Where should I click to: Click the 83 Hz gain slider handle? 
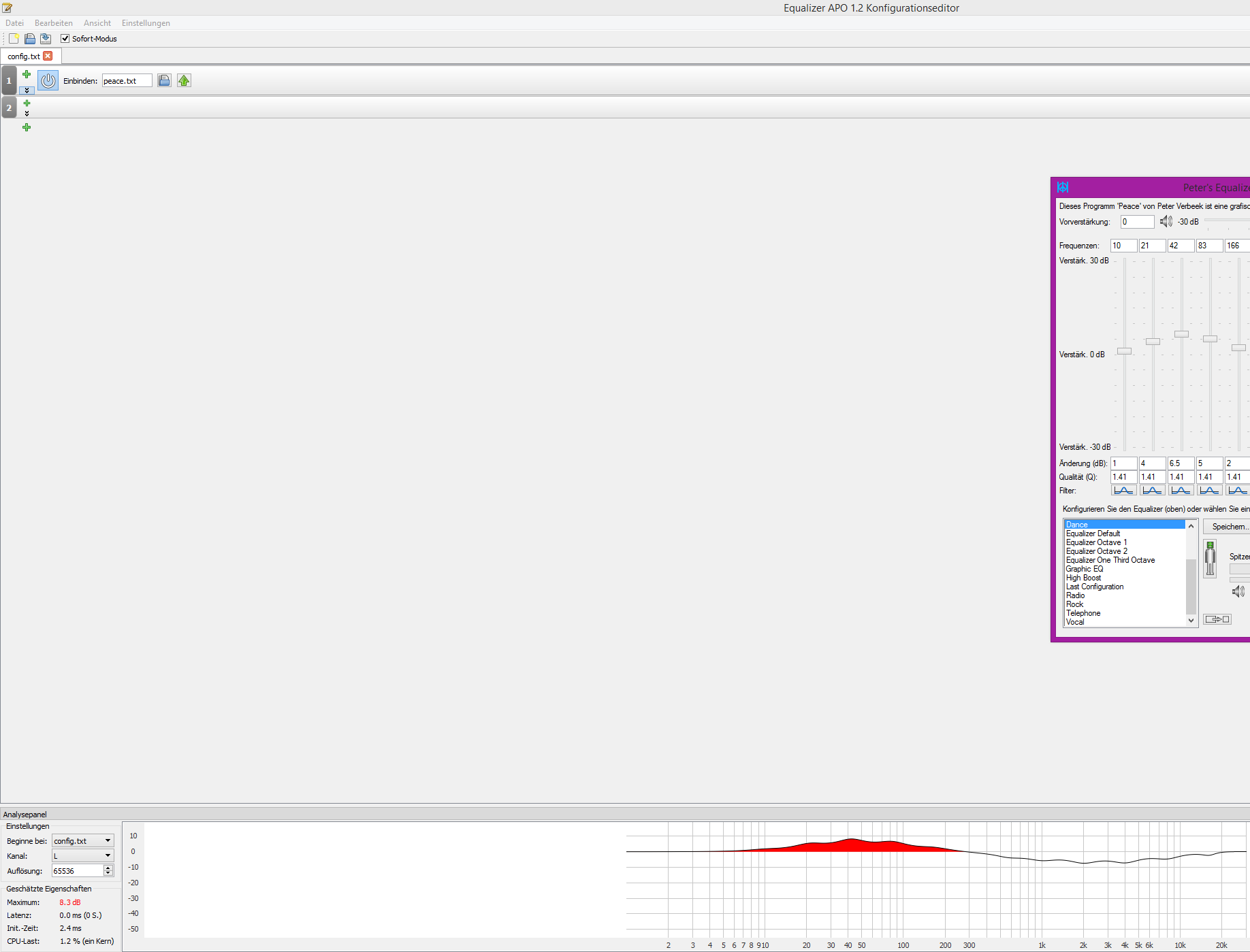[1210, 339]
